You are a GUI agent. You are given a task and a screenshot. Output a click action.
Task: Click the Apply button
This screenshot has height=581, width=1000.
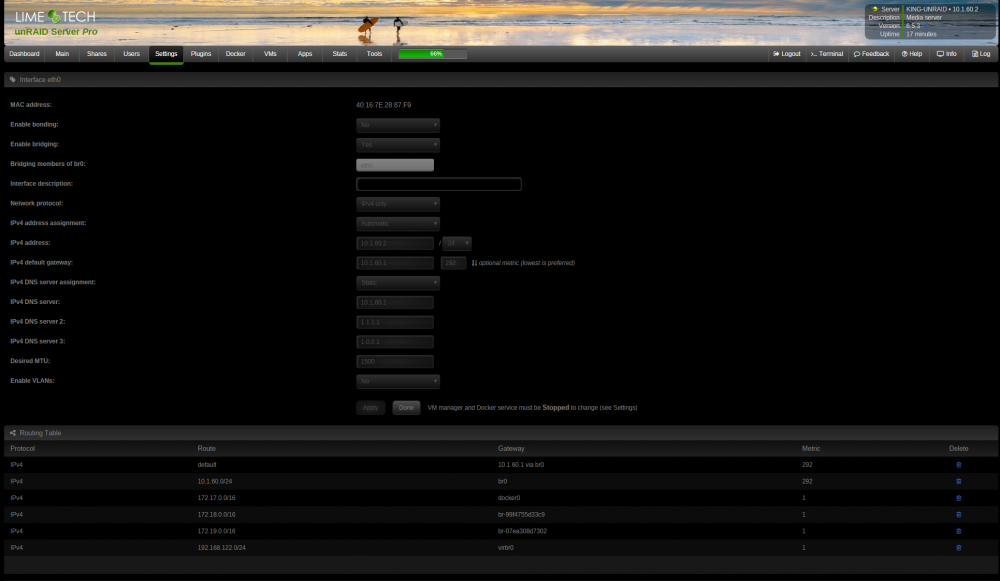[371, 408]
